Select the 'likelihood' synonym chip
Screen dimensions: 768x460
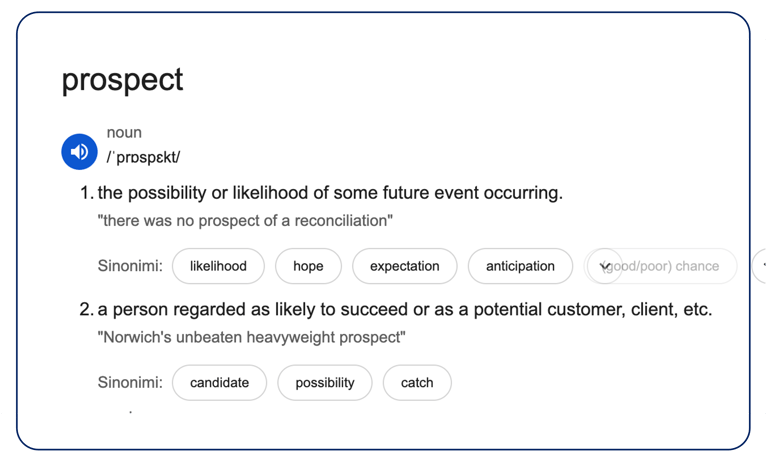[218, 266]
